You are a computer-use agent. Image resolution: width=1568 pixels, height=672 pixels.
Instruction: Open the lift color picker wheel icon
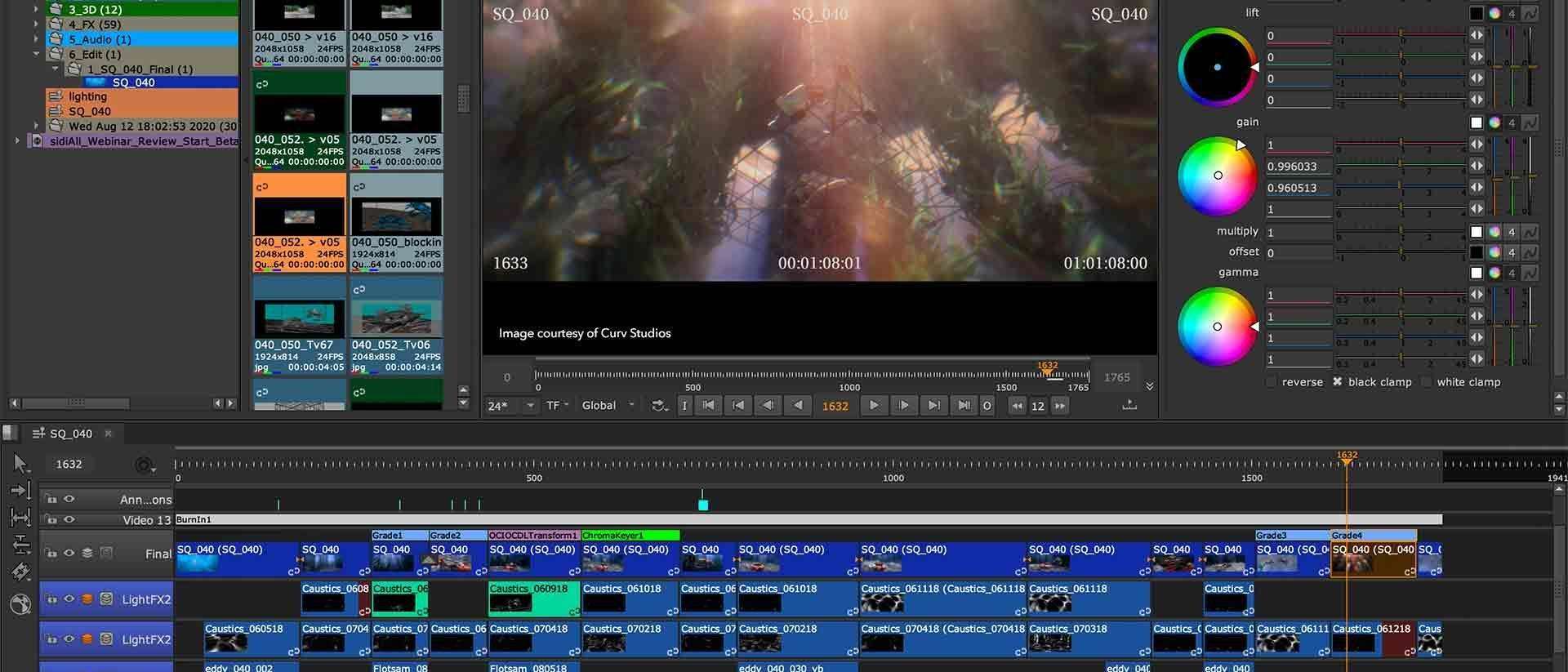pyautogui.click(x=1494, y=13)
